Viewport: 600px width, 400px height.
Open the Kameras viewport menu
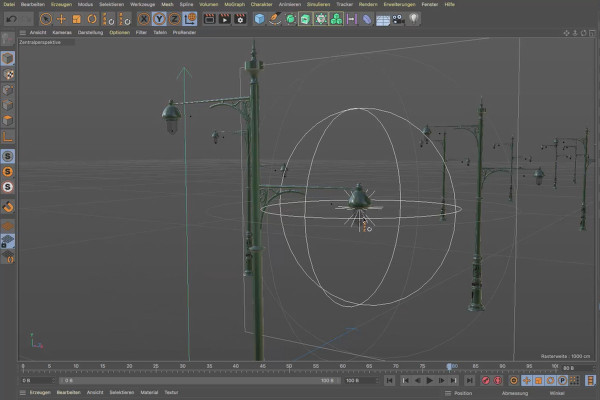(x=62, y=33)
